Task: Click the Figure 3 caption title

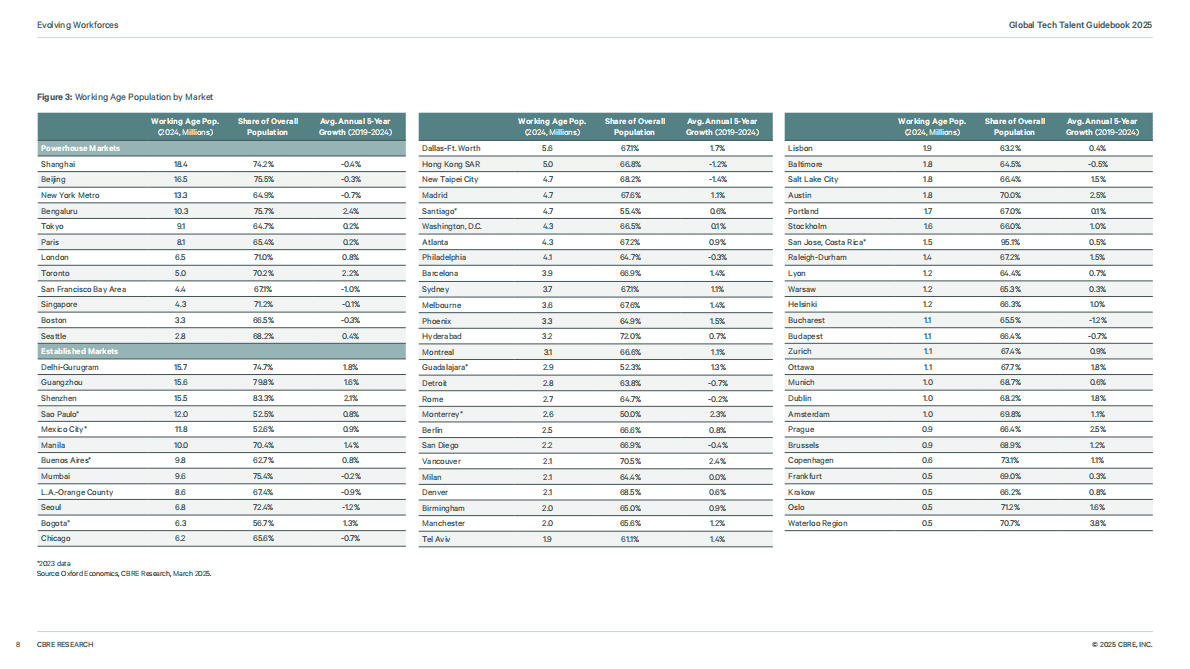Action: pos(125,97)
